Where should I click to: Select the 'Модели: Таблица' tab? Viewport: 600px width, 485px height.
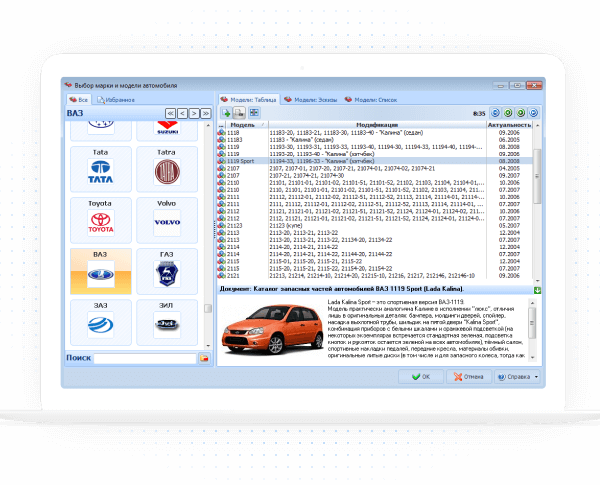(249, 100)
